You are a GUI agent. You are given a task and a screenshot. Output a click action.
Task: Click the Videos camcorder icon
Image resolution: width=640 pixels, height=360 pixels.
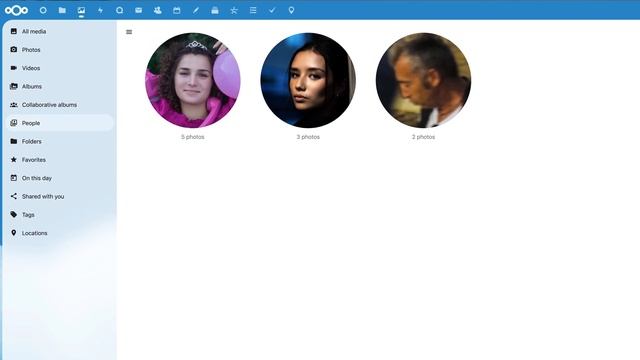[14, 68]
